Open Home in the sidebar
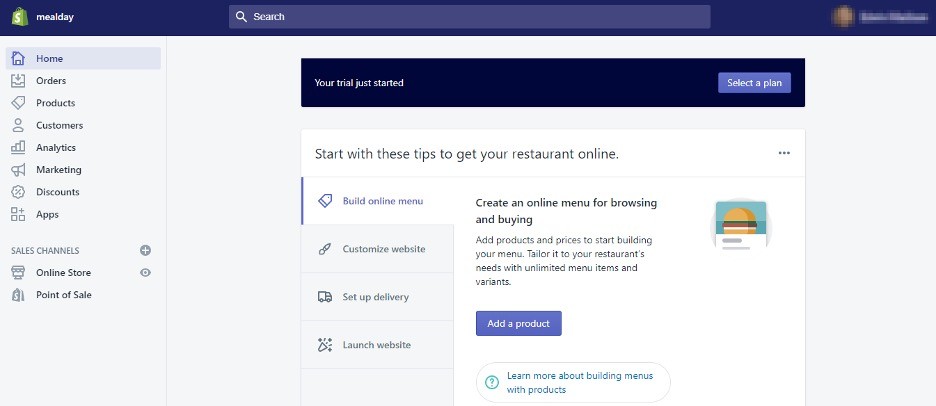The image size is (936, 406). click(83, 59)
